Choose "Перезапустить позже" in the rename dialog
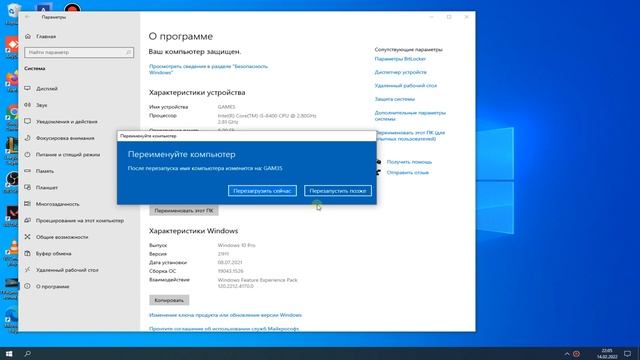Screen dimensions: 640x360 pyautogui.click(x=338, y=191)
